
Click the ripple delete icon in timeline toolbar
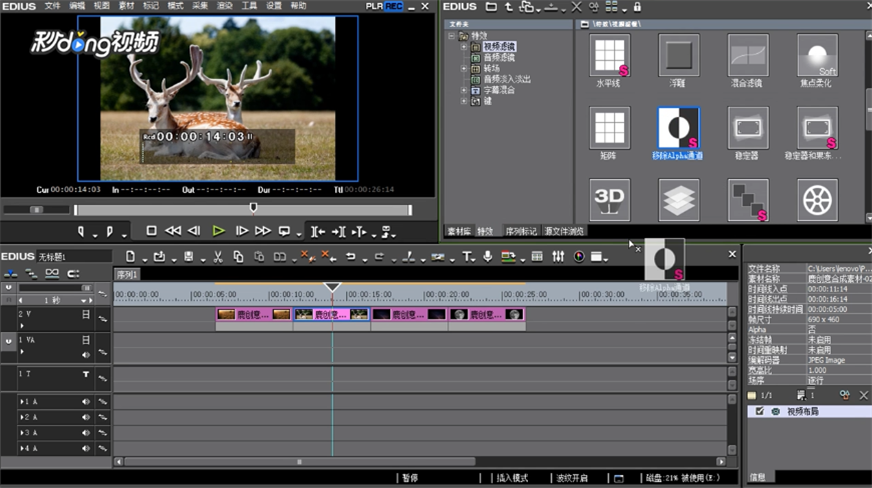pos(329,256)
